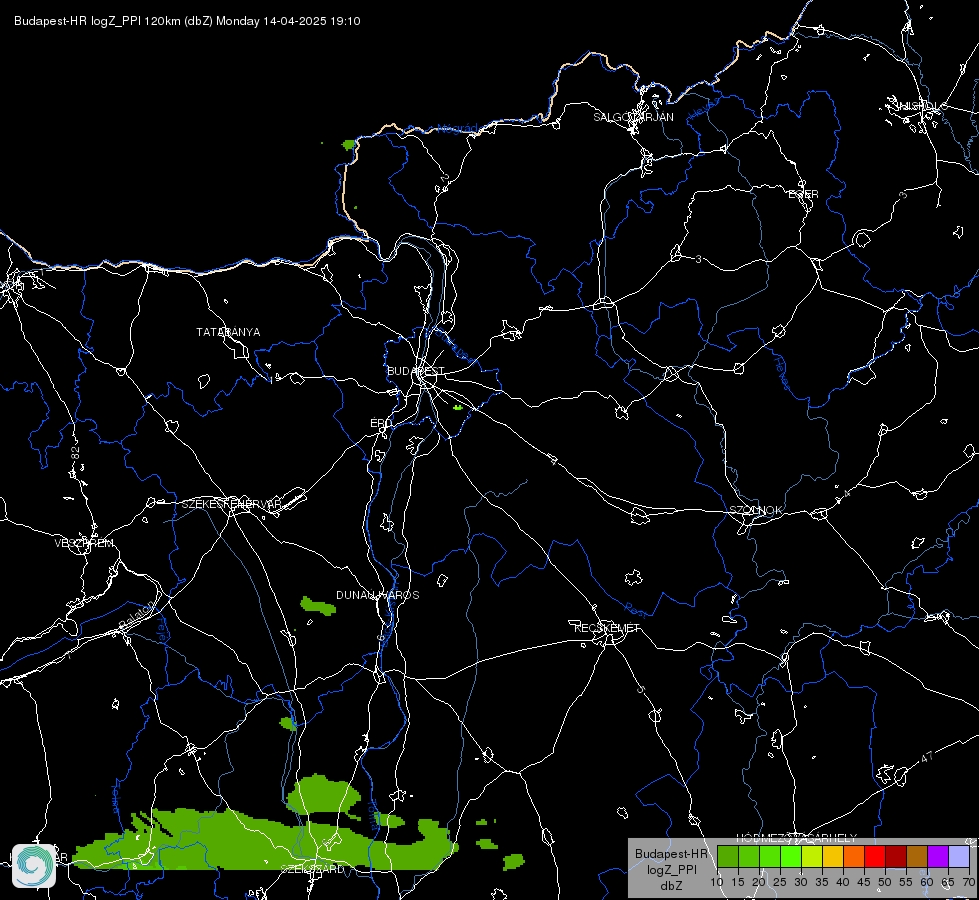Viewport: 979px width, 900px height.
Task: Click the HODMEZOVASARHELY city label
Action: (x=797, y=838)
